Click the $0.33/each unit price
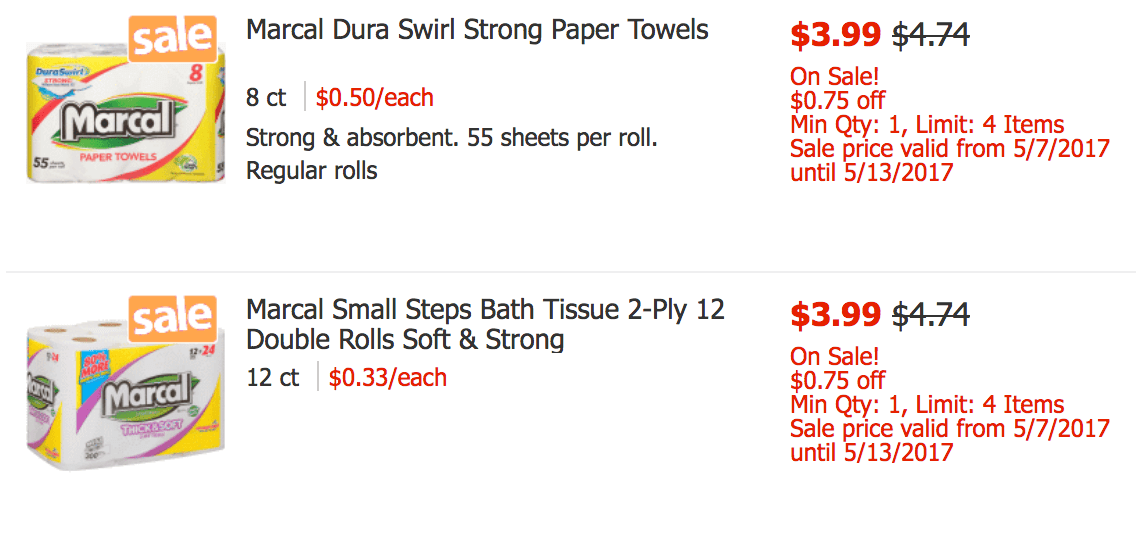 tap(388, 378)
